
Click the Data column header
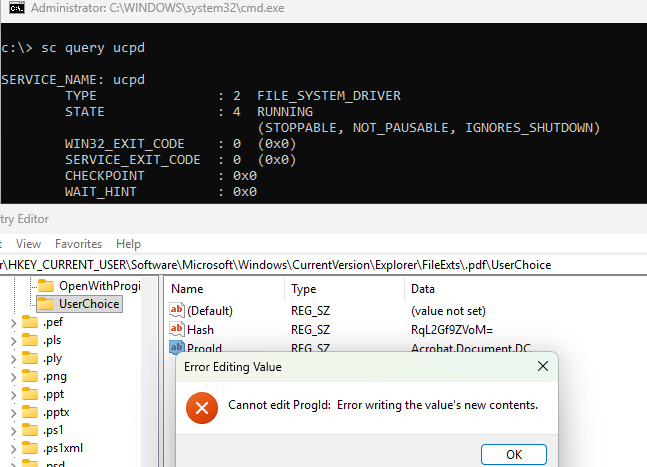pos(423,289)
